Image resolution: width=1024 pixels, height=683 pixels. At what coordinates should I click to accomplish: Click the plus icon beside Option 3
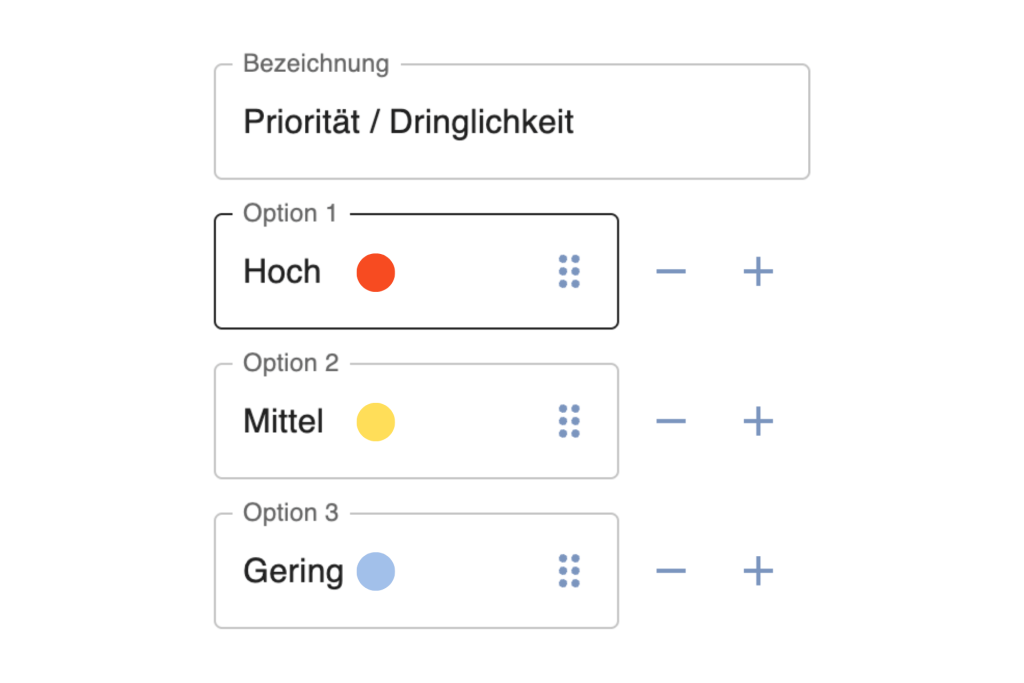(x=757, y=571)
